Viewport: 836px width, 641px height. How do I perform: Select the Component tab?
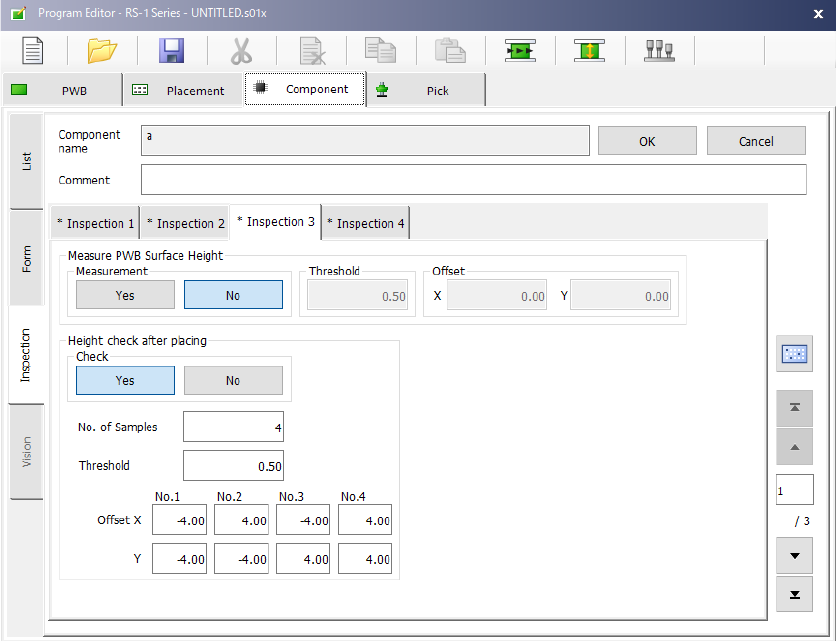305,89
